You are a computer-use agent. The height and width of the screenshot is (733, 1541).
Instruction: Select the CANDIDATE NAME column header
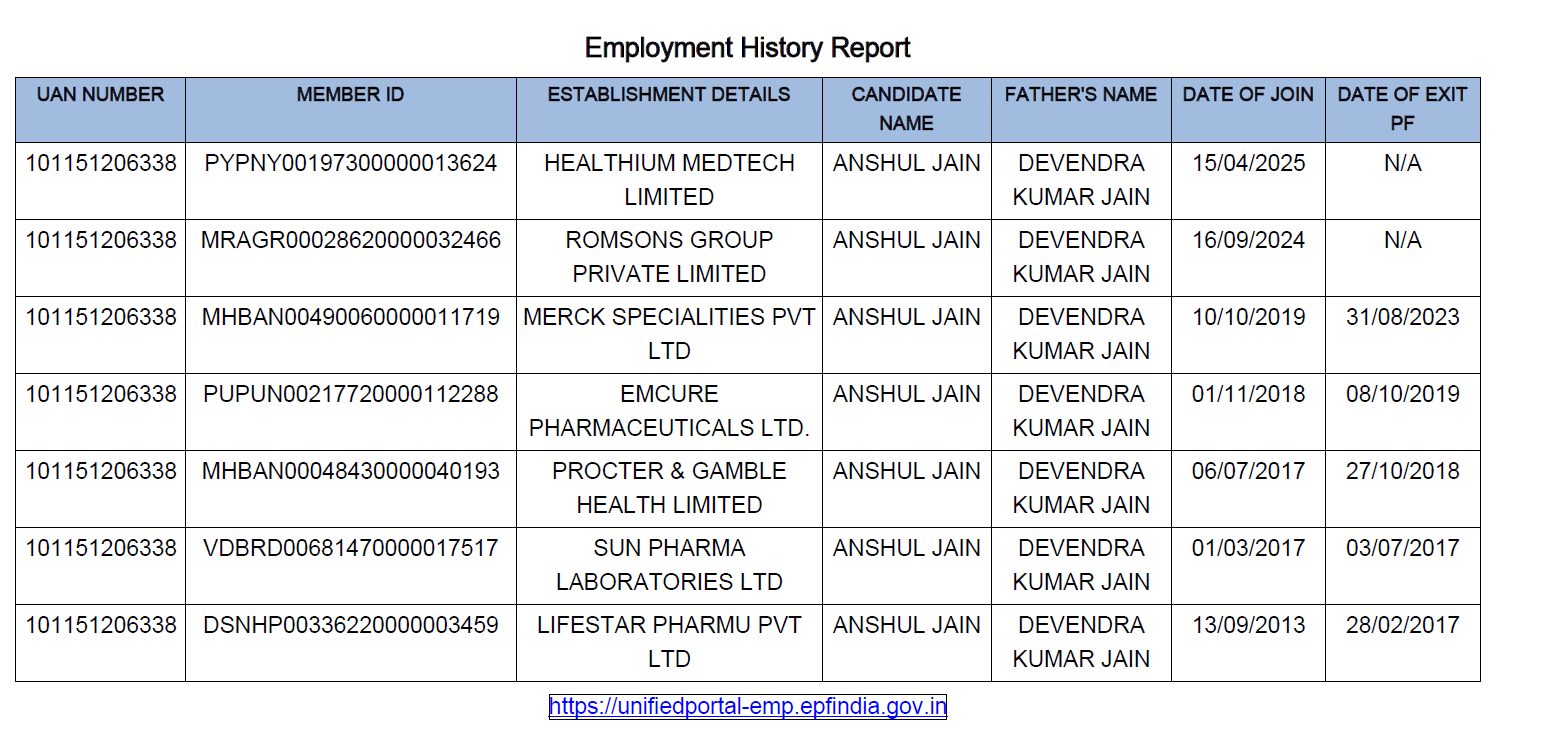tap(906, 108)
